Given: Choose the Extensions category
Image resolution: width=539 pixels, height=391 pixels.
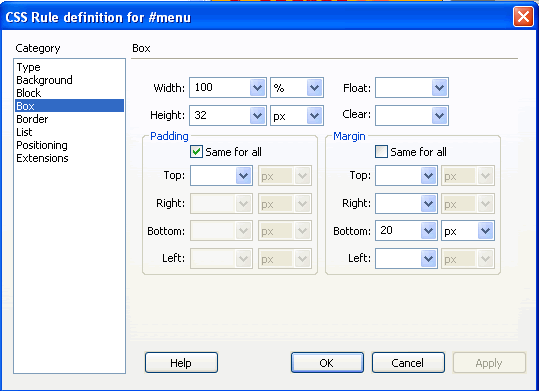Looking at the screenshot, I should click(42, 158).
